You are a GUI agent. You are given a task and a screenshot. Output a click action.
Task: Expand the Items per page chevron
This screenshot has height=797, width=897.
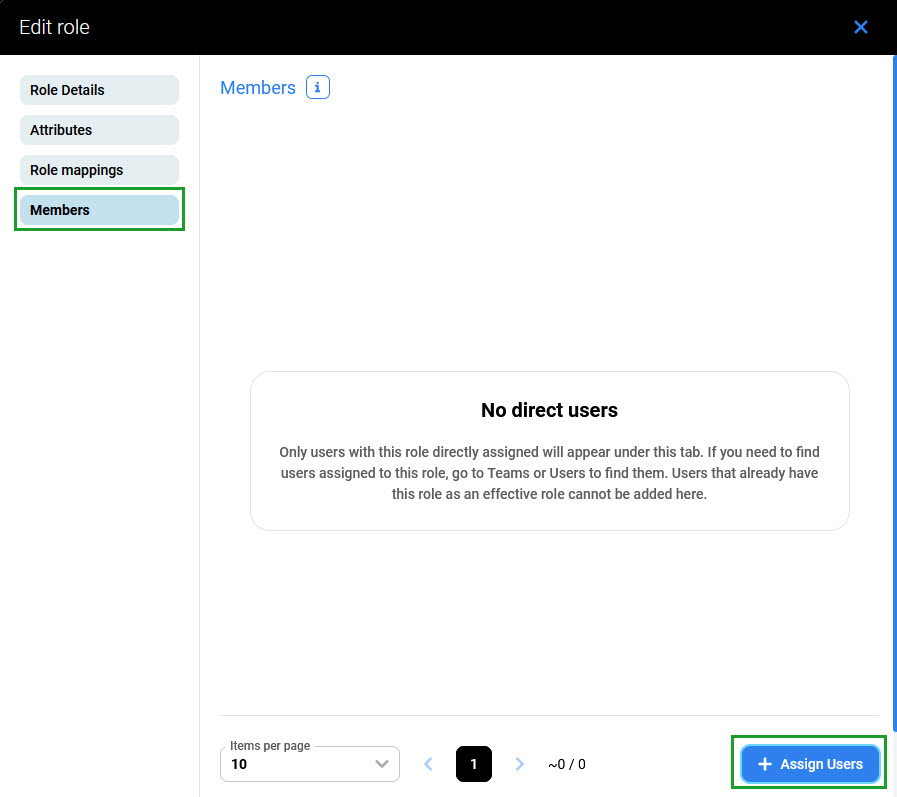(x=381, y=764)
